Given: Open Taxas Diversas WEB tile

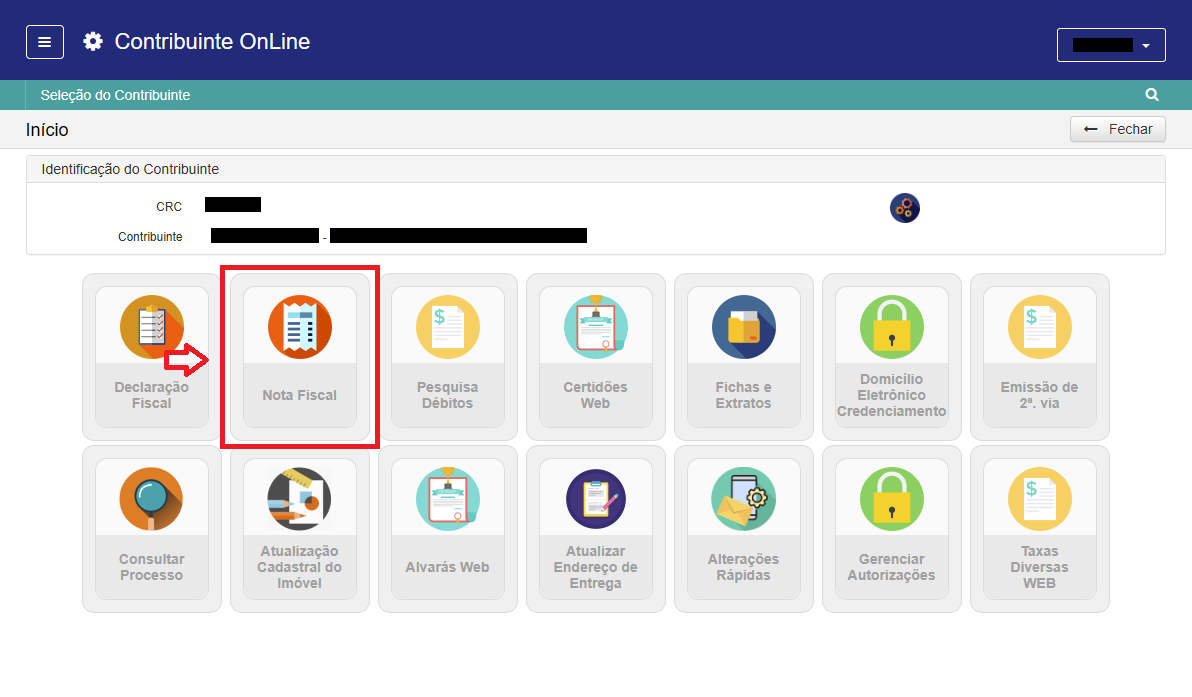Looking at the screenshot, I should [1040, 529].
